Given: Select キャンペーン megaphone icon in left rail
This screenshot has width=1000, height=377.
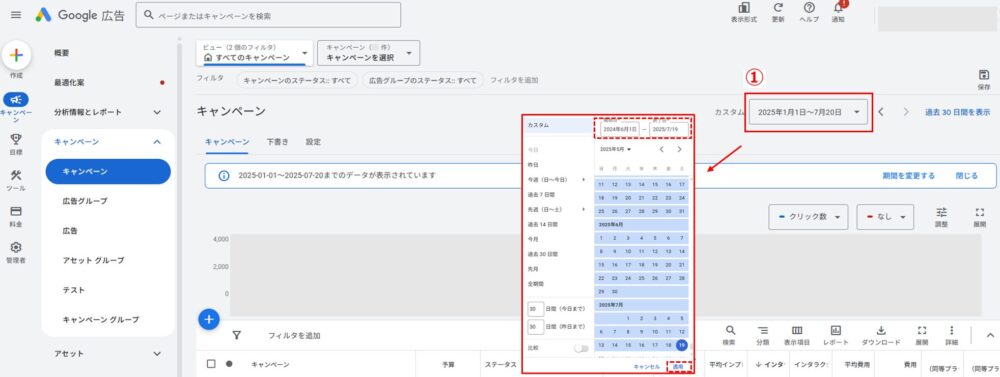Looking at the screenshot, I should coord(16,100).
